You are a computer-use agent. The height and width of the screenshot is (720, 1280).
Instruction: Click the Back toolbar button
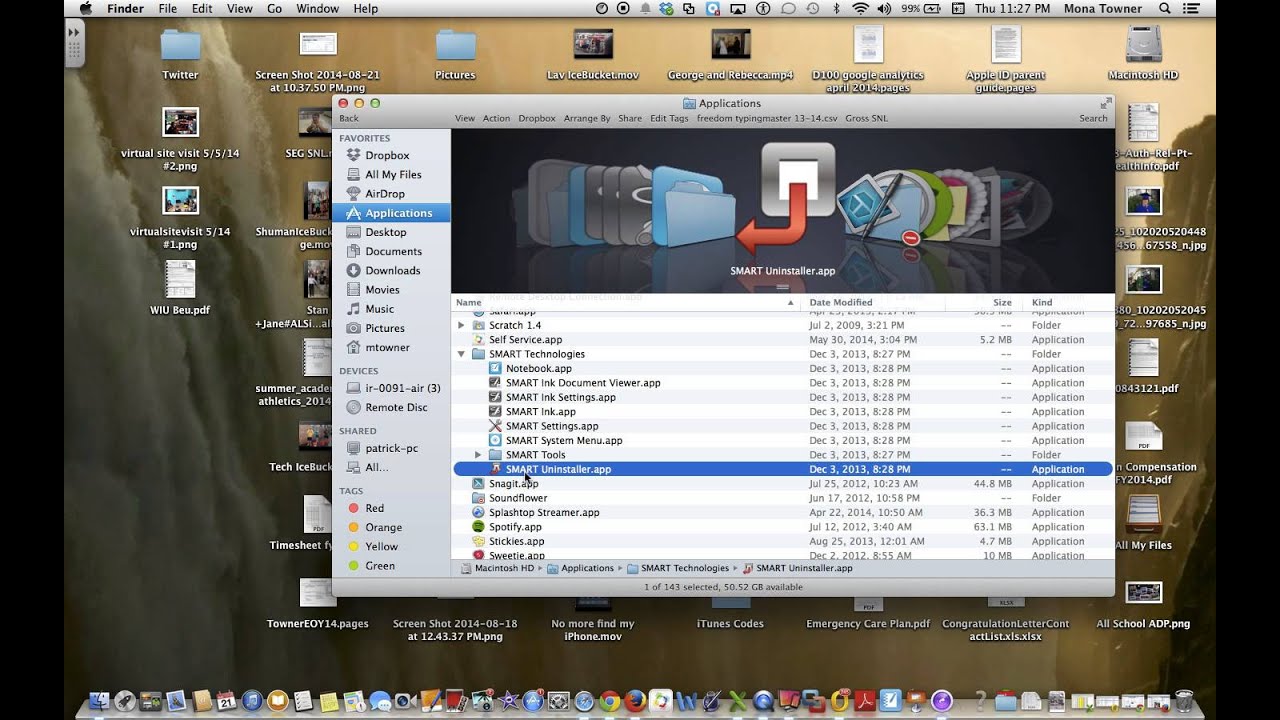(x=348, y=118)
